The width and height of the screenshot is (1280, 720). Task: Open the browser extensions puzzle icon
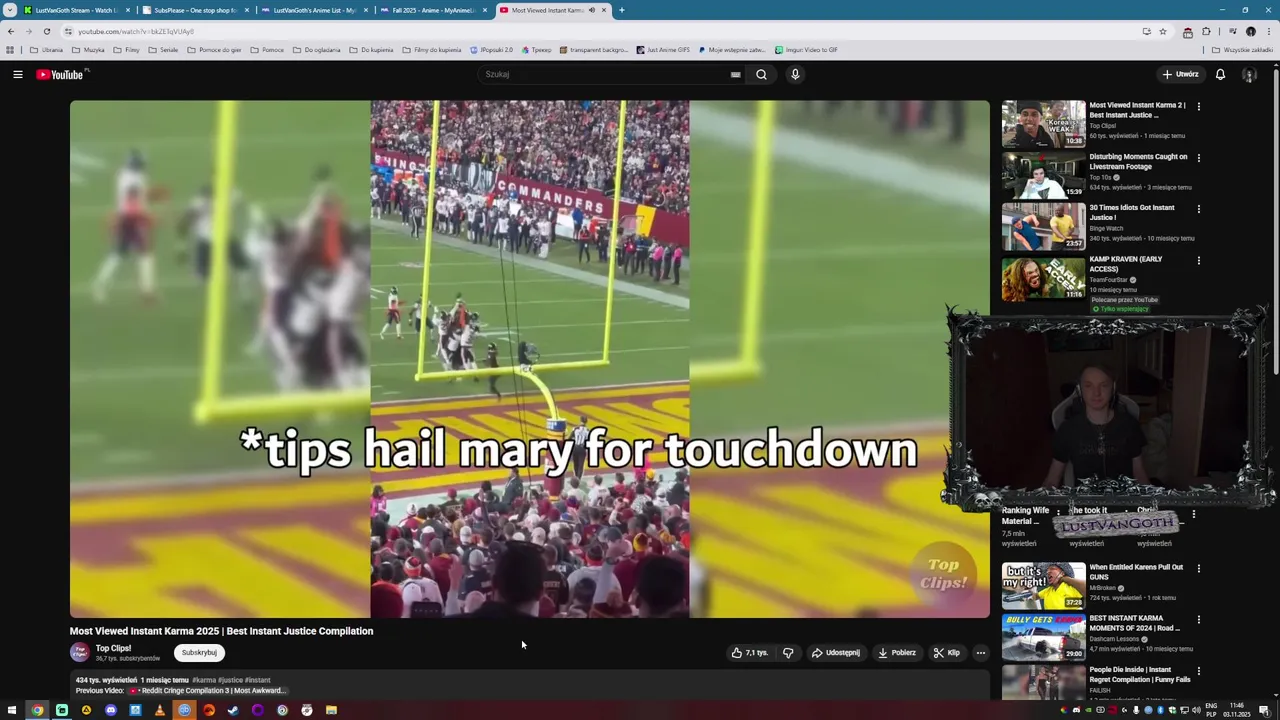(1206, 31)
